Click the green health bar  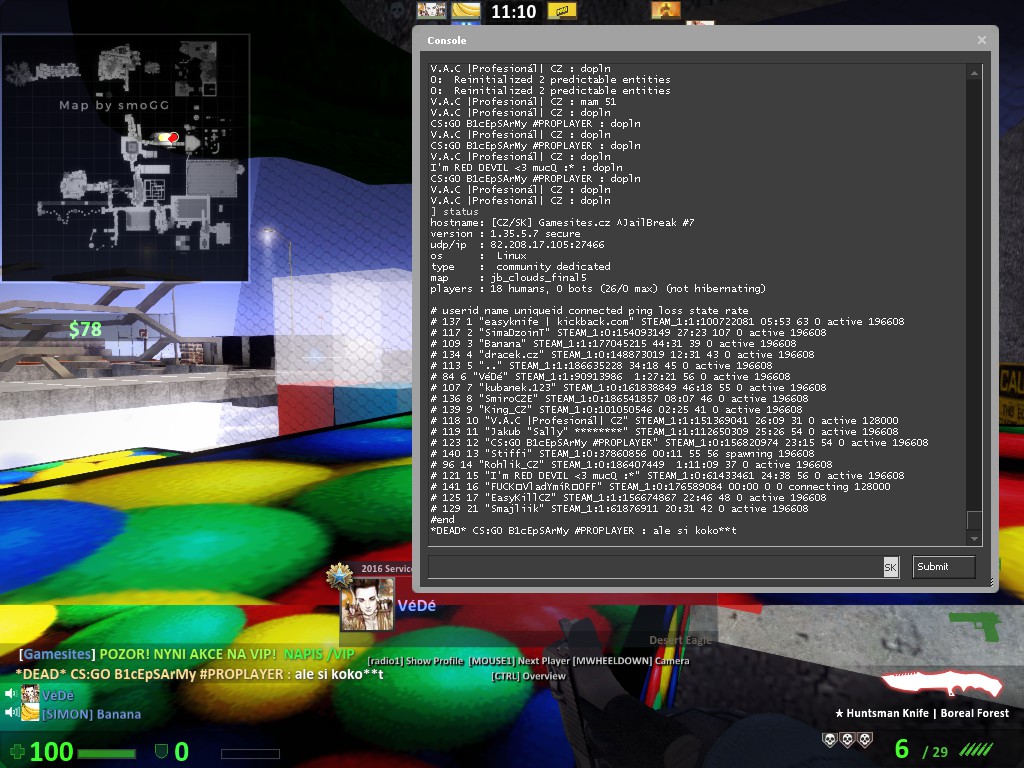106,754
